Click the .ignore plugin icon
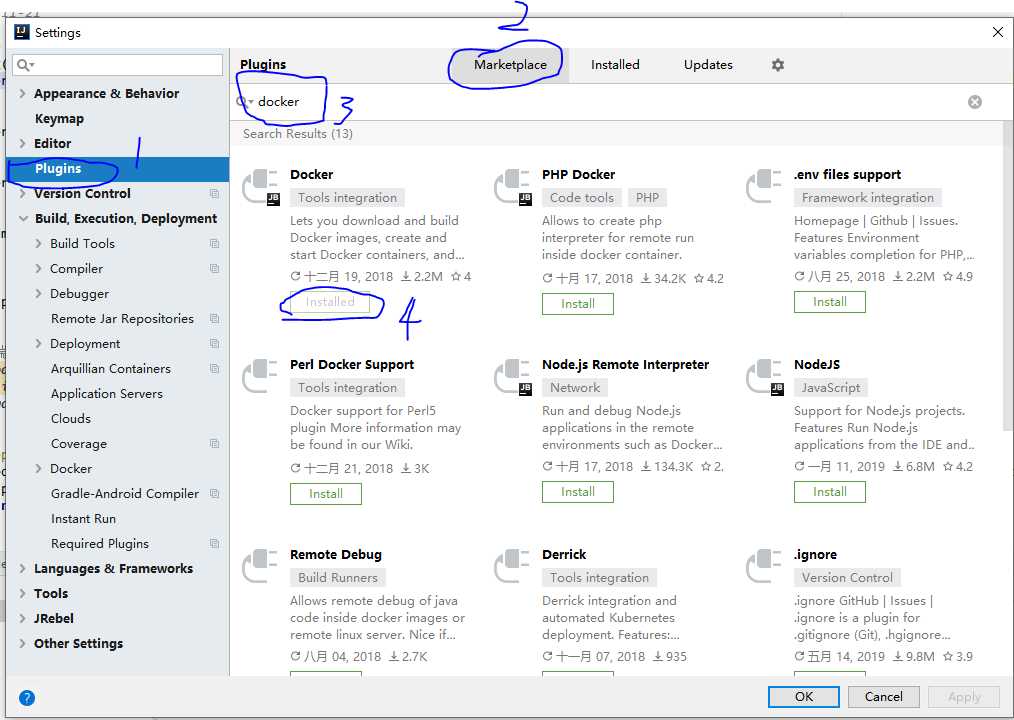The width and height of the screenshot is (1014, 720). (765, 567)
